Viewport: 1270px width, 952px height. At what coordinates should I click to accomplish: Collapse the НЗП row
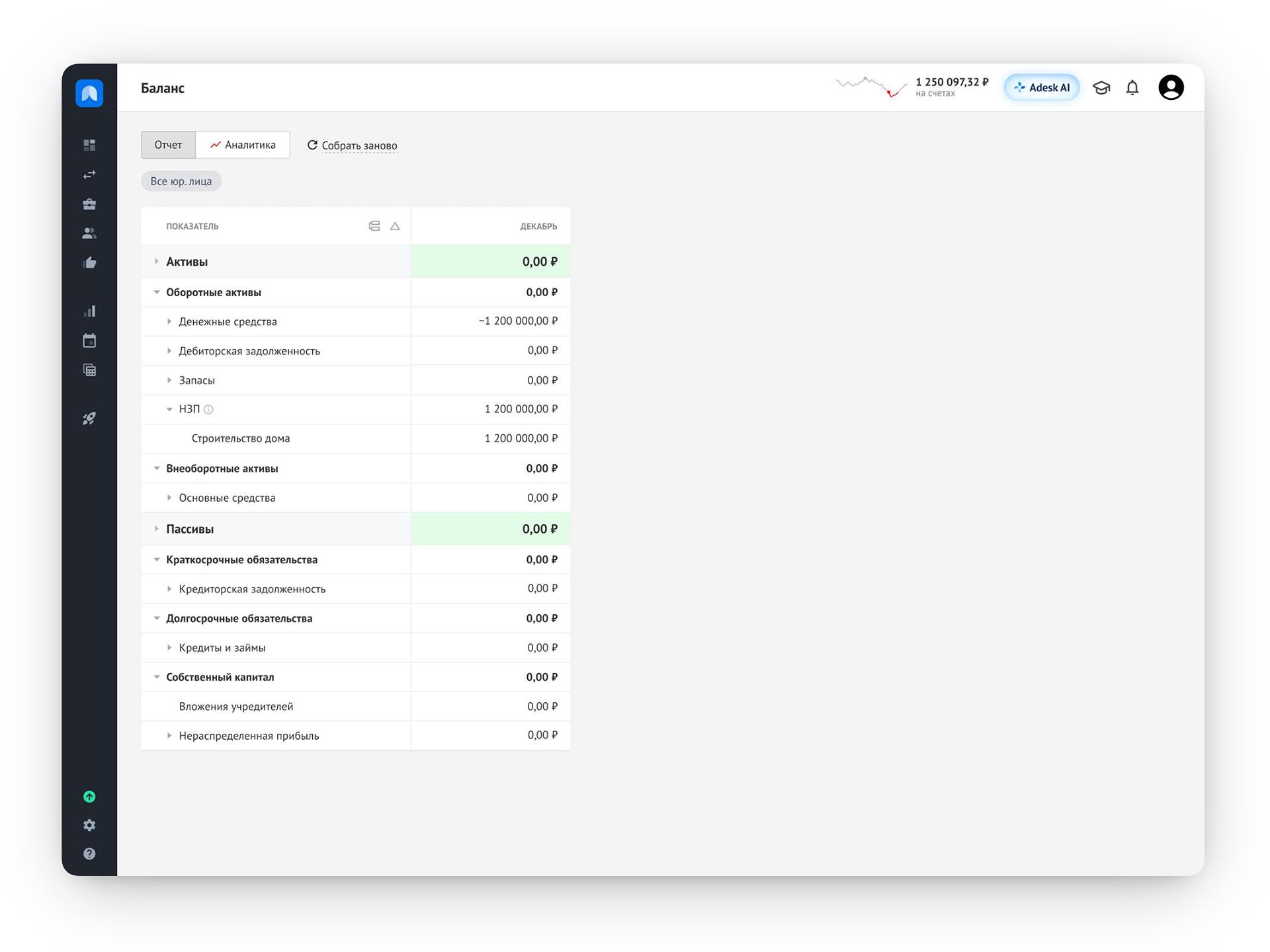tap(169, 409)
